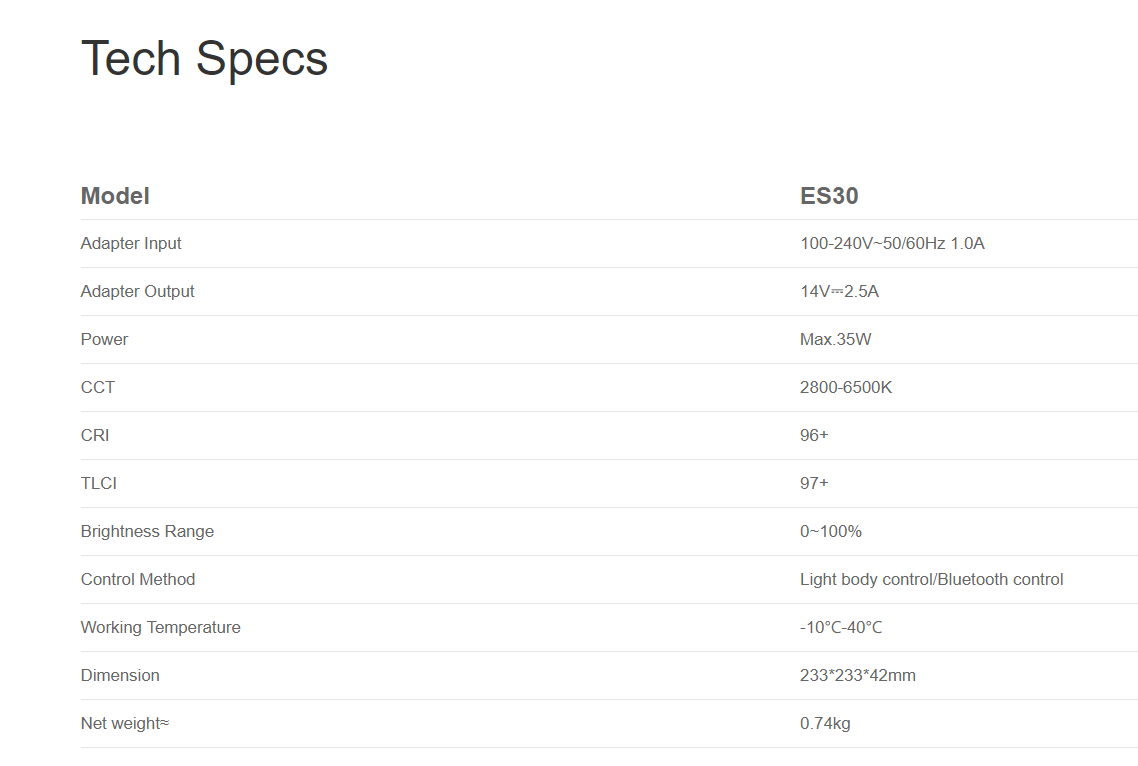Select the Adapter Input label

click(131, 243)
